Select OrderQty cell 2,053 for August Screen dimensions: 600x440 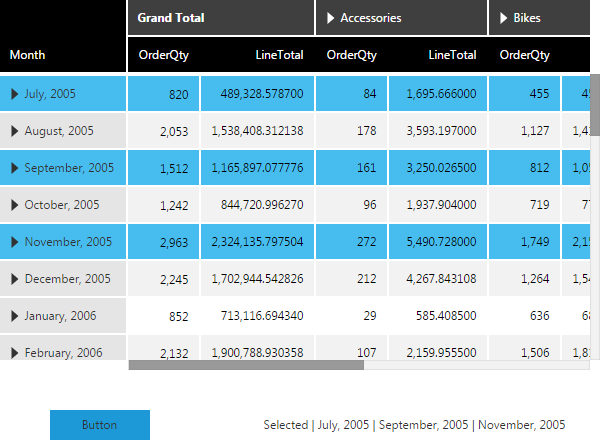(x=164, y=131)
